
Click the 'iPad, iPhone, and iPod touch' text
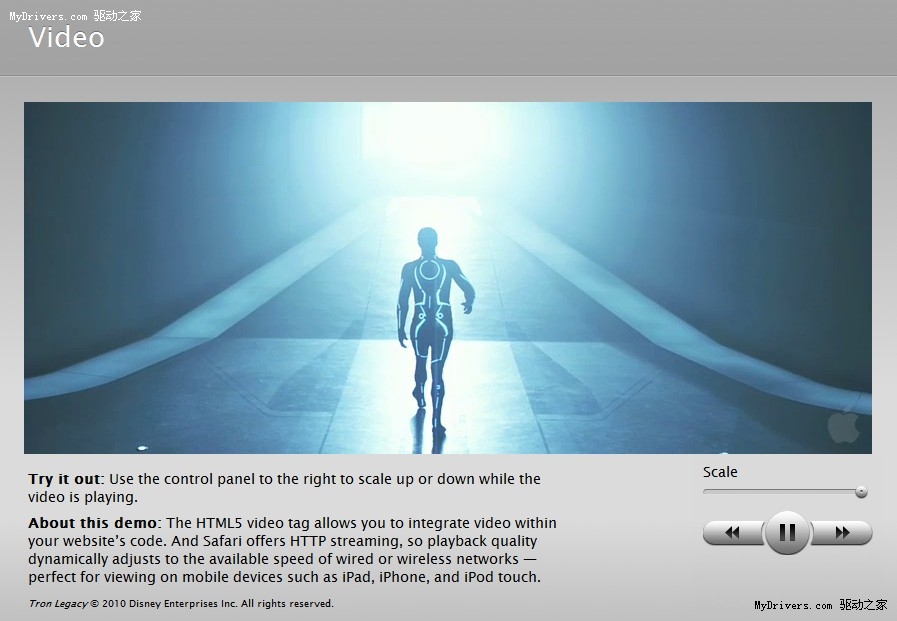coord(441,577)
